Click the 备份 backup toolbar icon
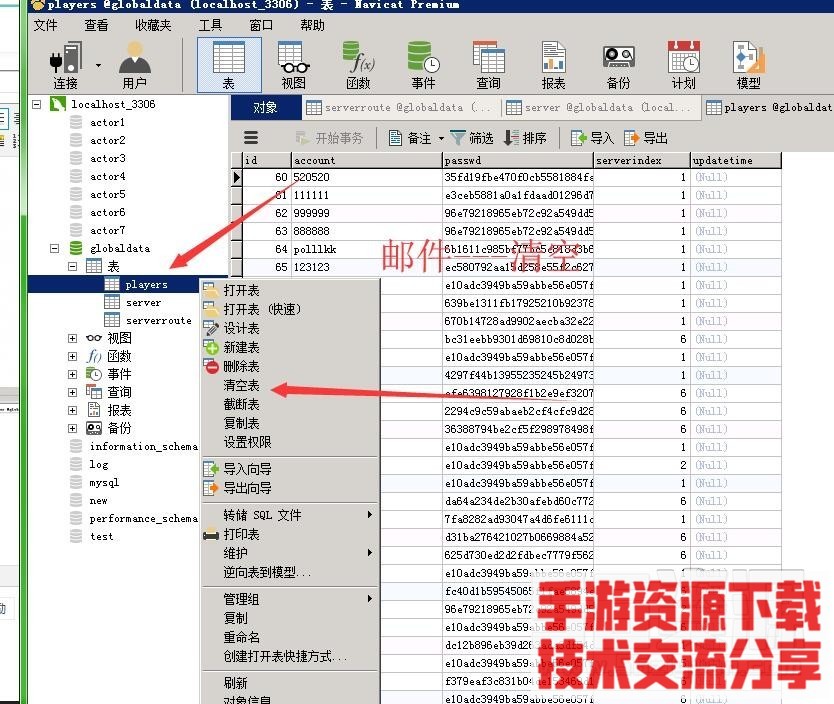This screenshot has width=834, height=704. point(618,65)
